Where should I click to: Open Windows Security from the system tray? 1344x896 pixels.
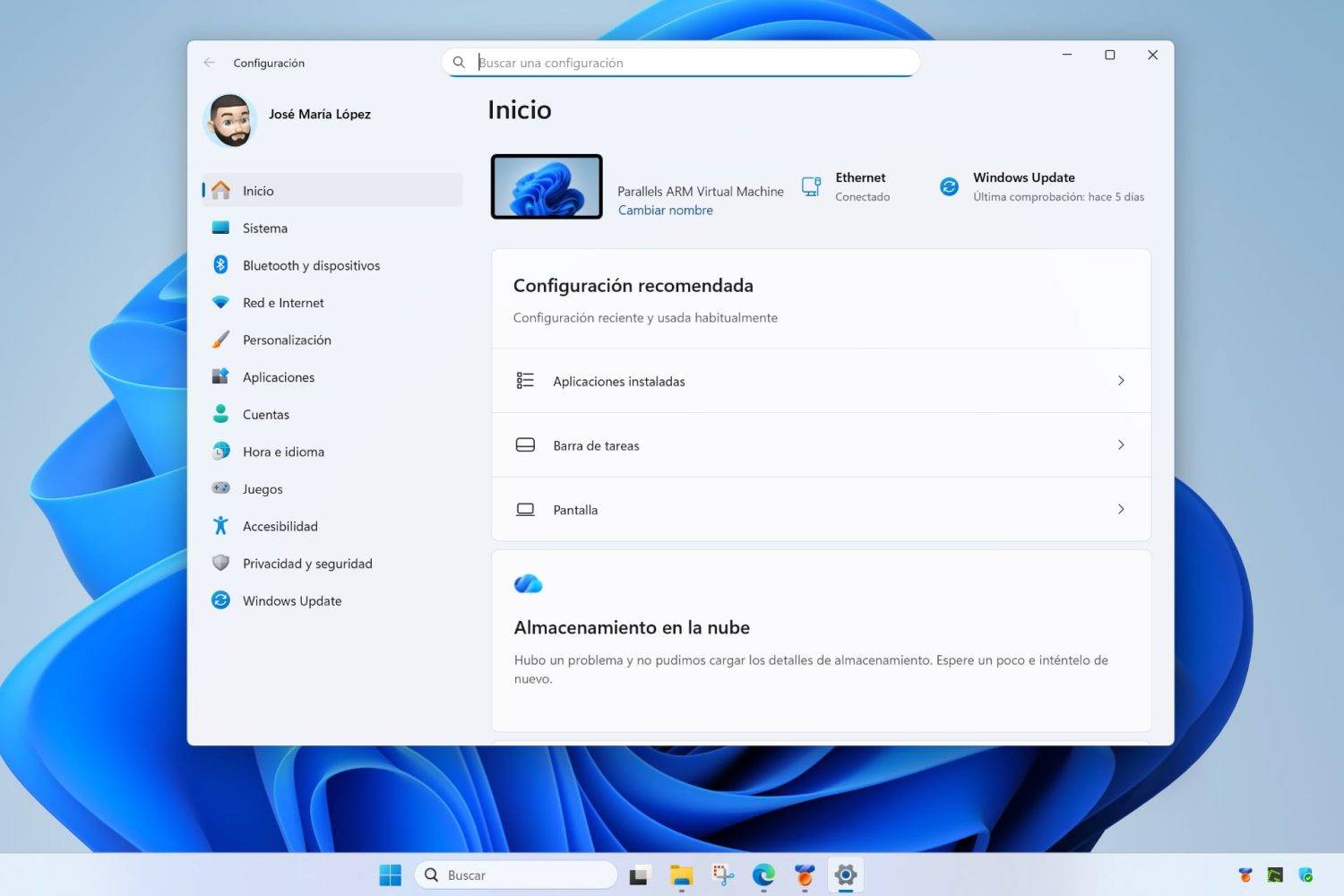(1305, 875)
